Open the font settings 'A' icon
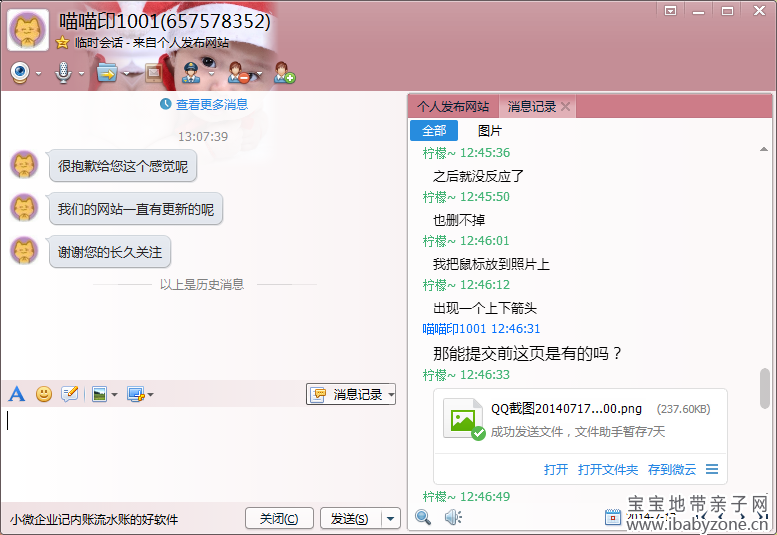Viewport: 777px width, 535px height. (x=16, y=394)
